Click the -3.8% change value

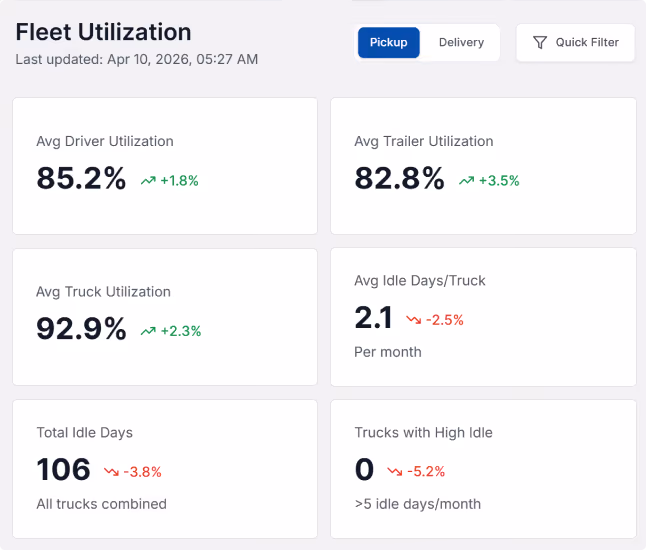[x=142, y=472]
